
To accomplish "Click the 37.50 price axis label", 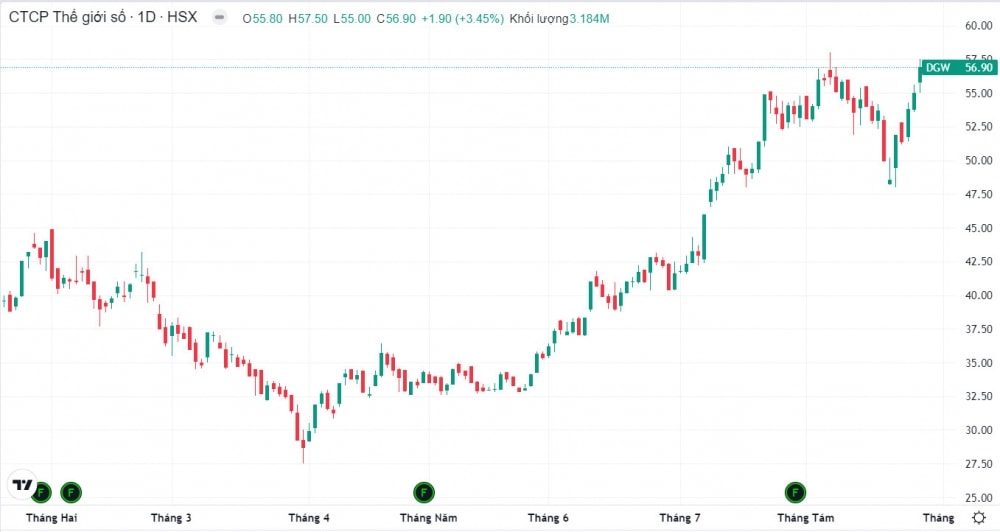I will (x=978, y=329).
